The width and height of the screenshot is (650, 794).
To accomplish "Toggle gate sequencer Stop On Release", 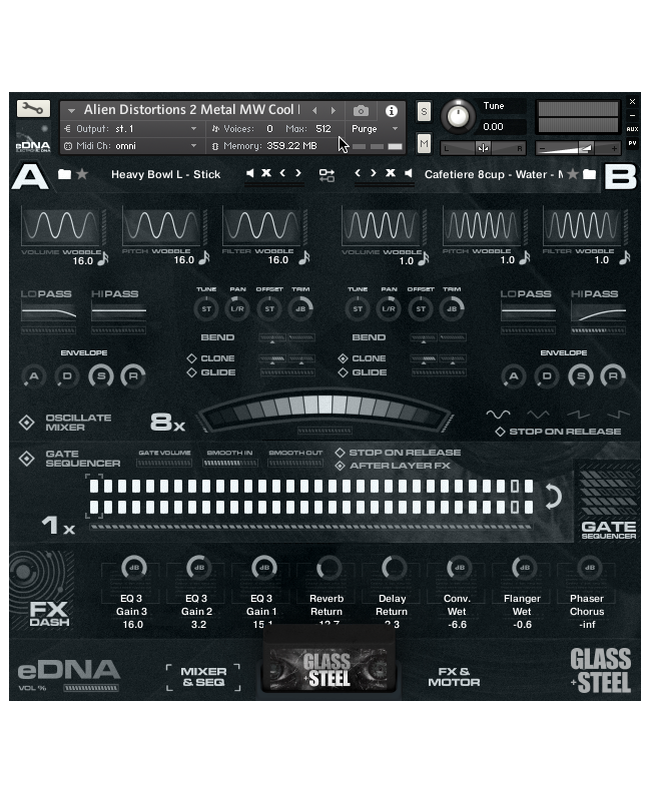I will [340, 452].
